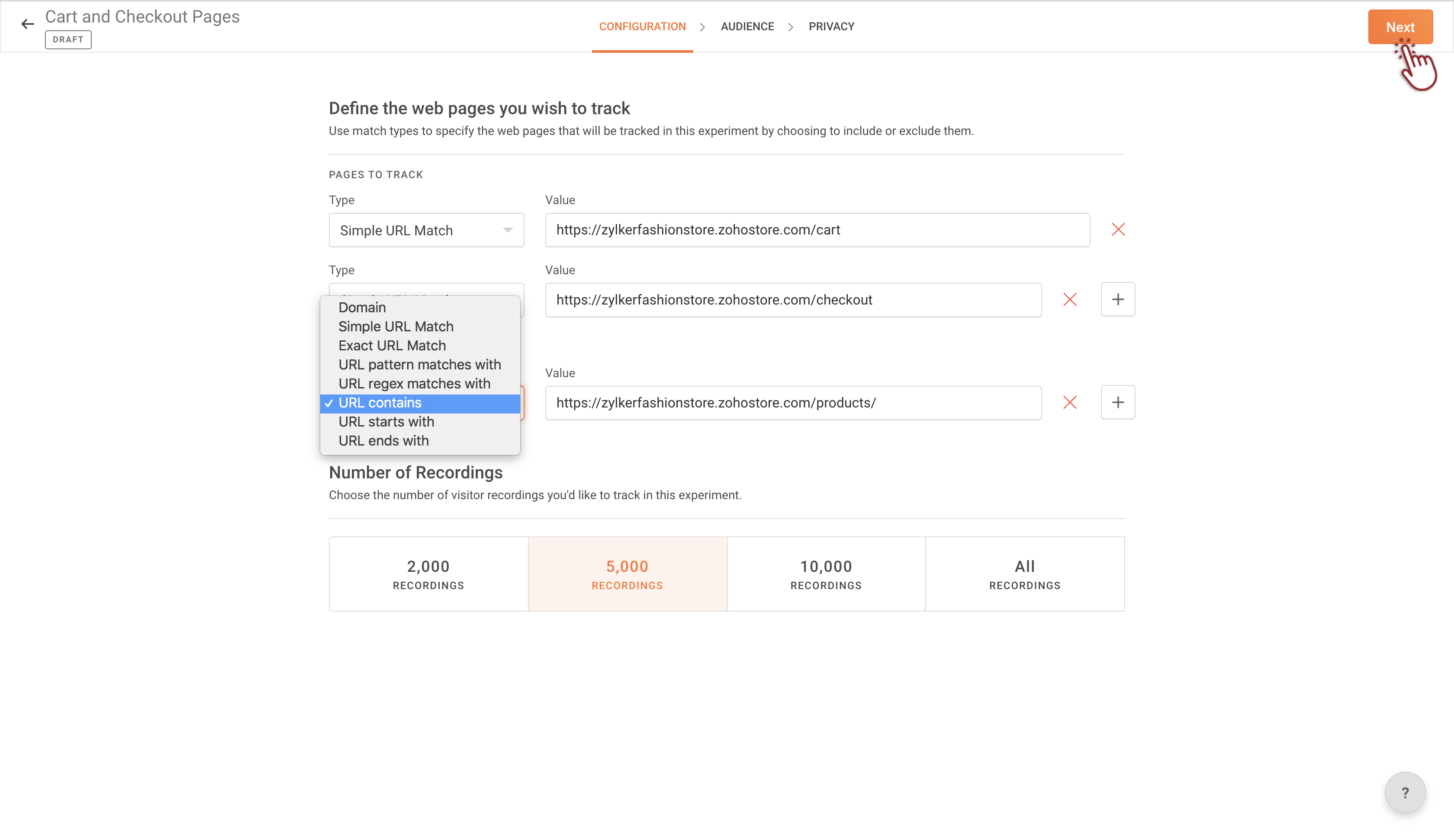Viewport: 1454px width, 840px height.
Task: Choose URL starts with from list
Action: [x=386, y=422]
